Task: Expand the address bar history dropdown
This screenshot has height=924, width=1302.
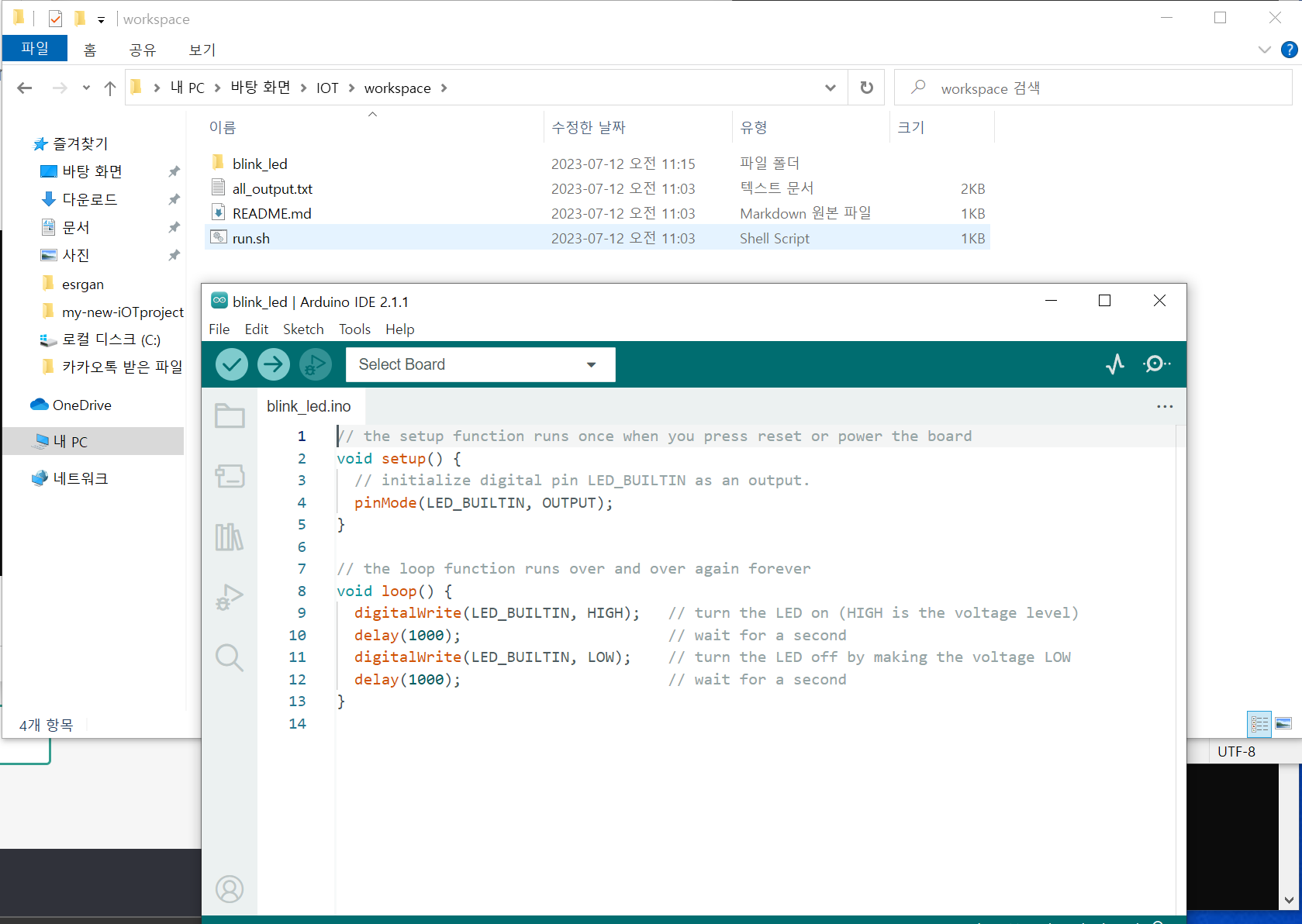Action: point(831,88)
